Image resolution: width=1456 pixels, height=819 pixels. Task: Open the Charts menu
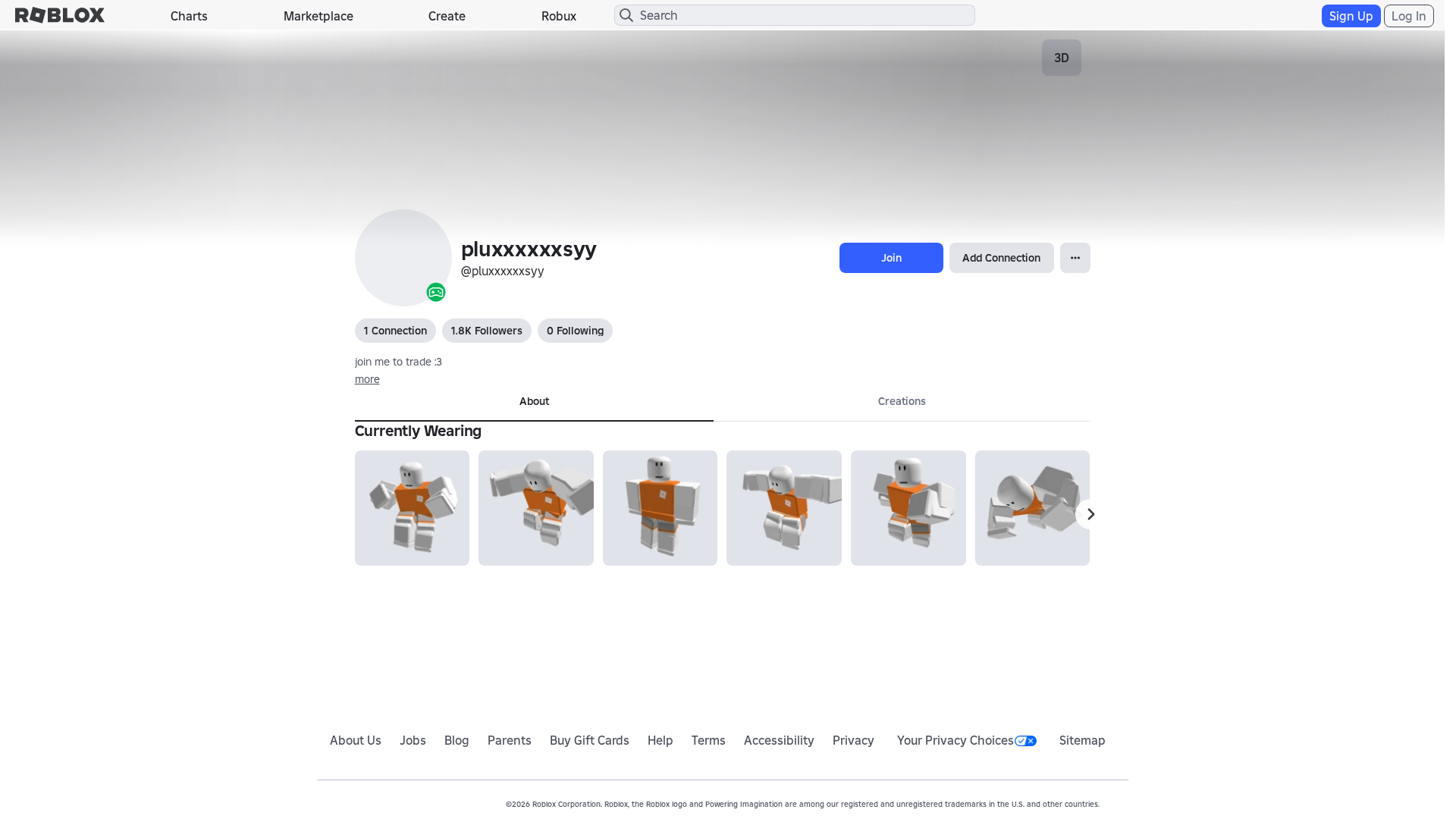pos(189,16)
